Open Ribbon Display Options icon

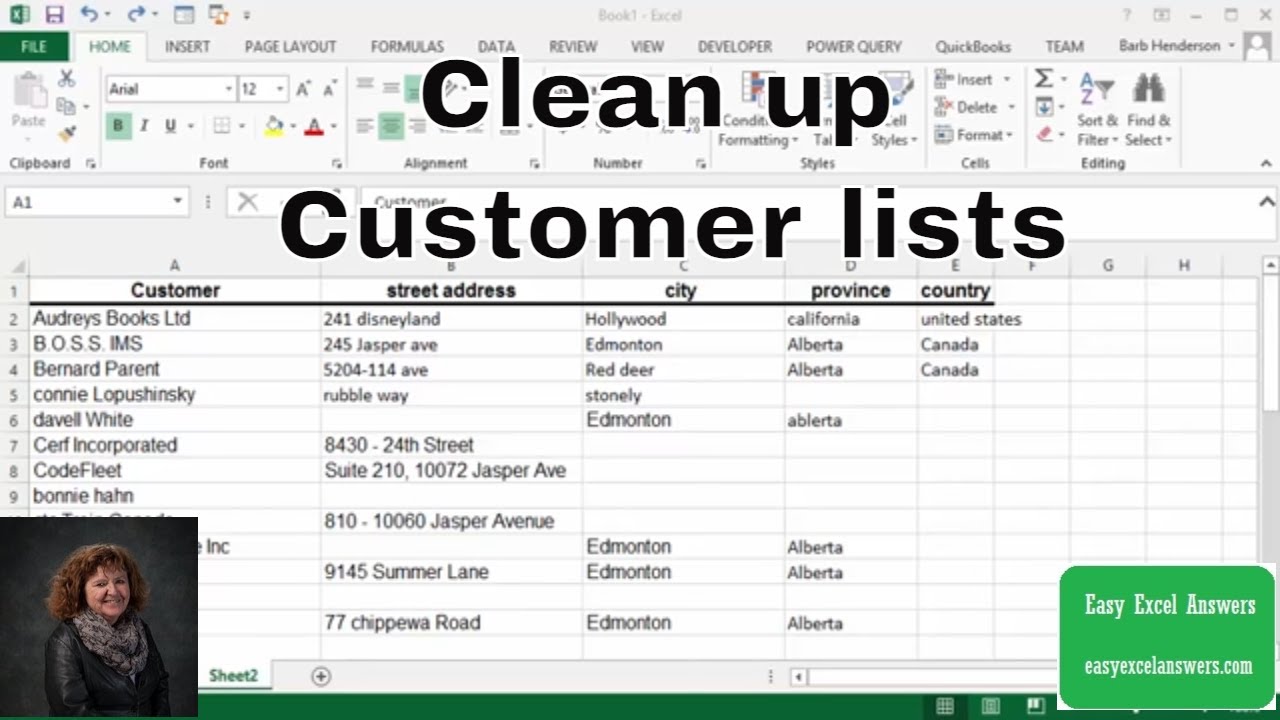tap(1161, 15)
